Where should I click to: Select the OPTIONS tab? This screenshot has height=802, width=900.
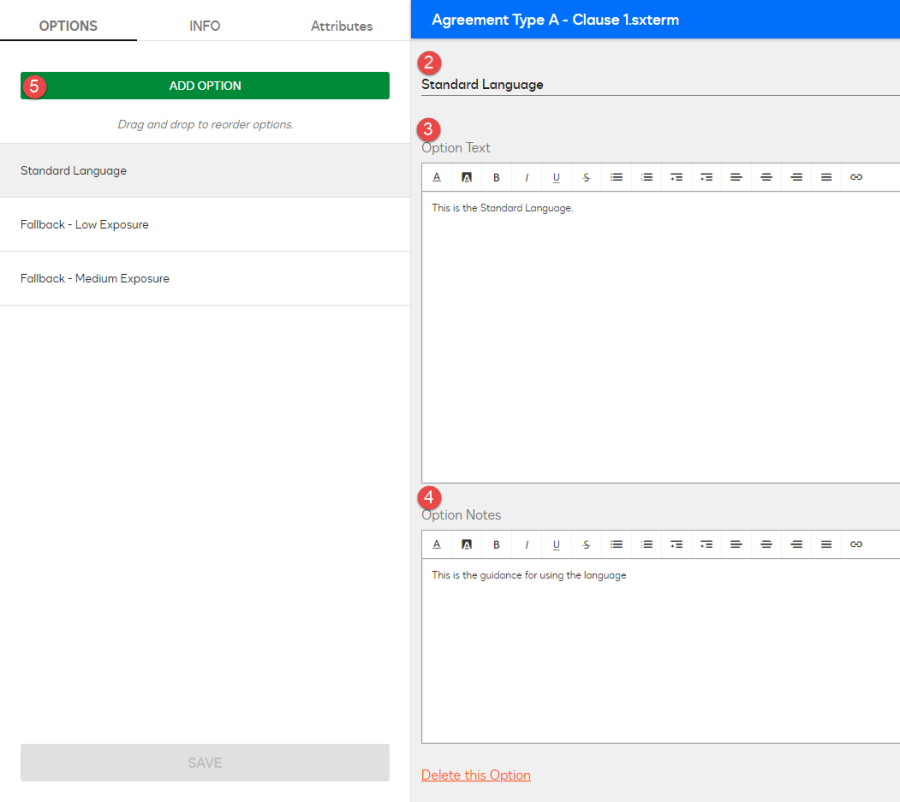click(x=68, y=25)
